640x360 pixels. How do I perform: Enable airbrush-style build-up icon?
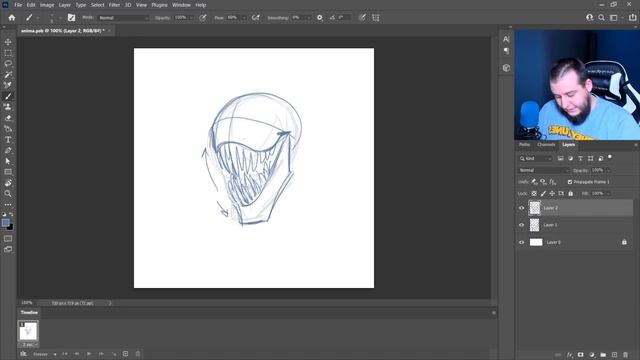click(256, 18)
